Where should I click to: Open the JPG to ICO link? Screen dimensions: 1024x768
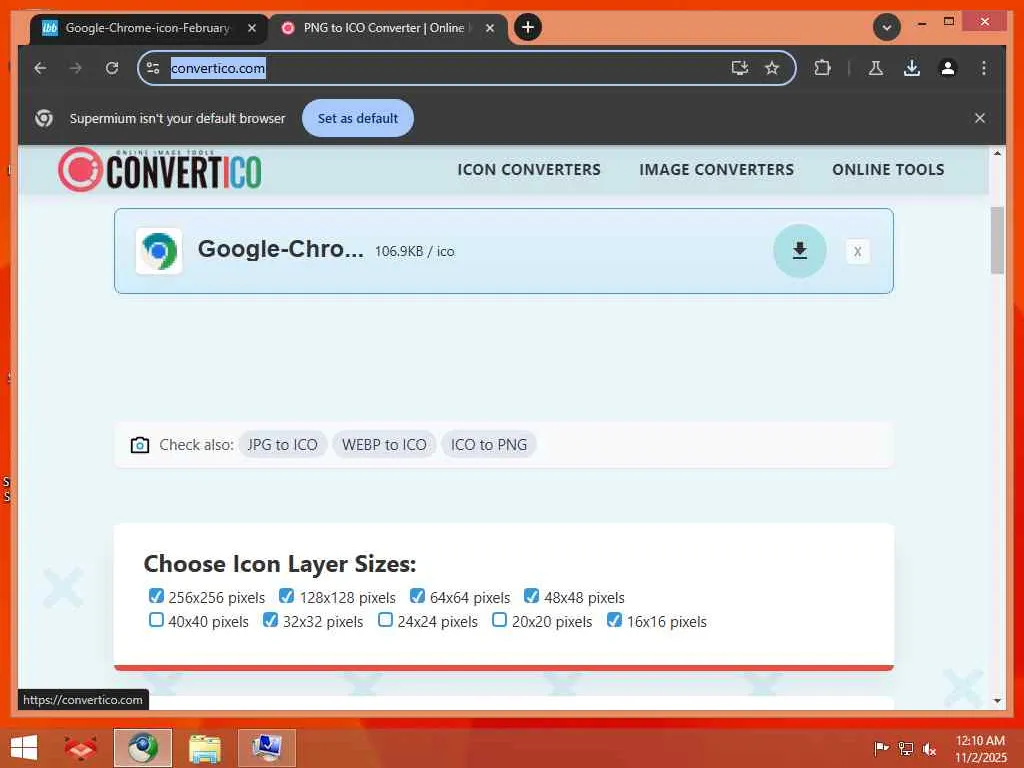pos(282,445)
